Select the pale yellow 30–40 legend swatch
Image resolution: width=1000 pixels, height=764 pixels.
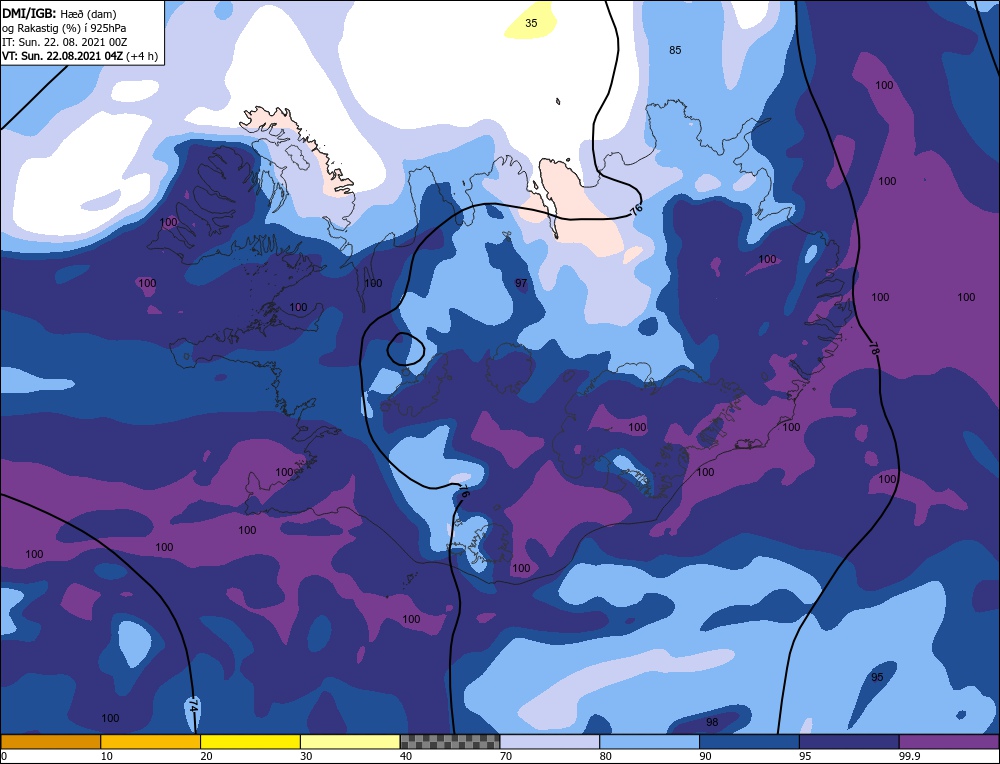(x=350, y=741)
